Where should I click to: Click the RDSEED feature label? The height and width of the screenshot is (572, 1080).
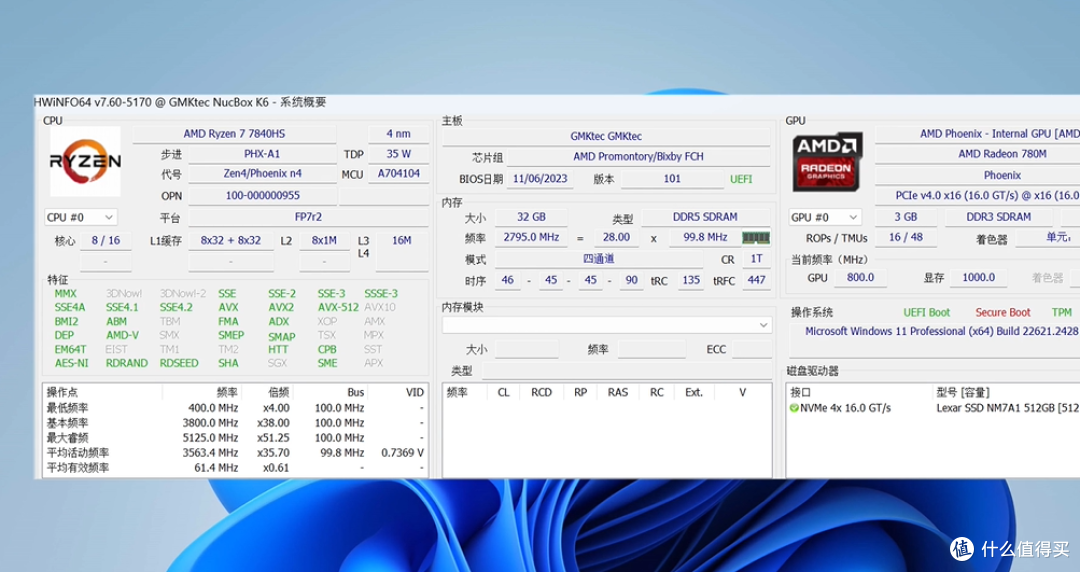point(179,363)
